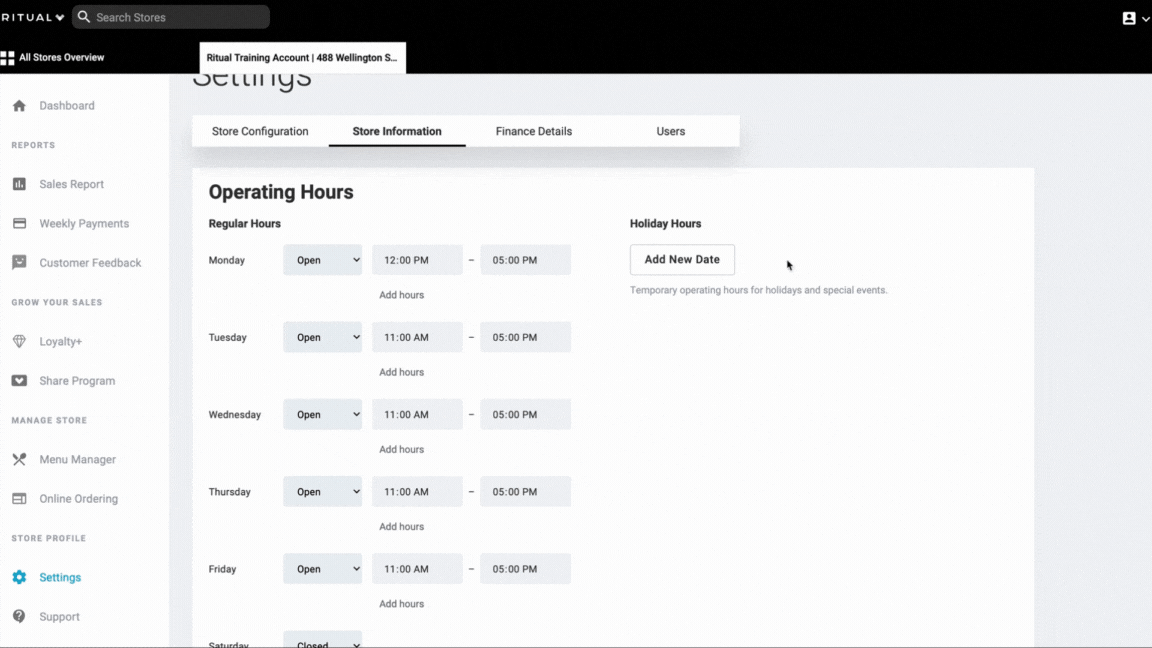Open the Settings sidebar link

click(60, 577)
